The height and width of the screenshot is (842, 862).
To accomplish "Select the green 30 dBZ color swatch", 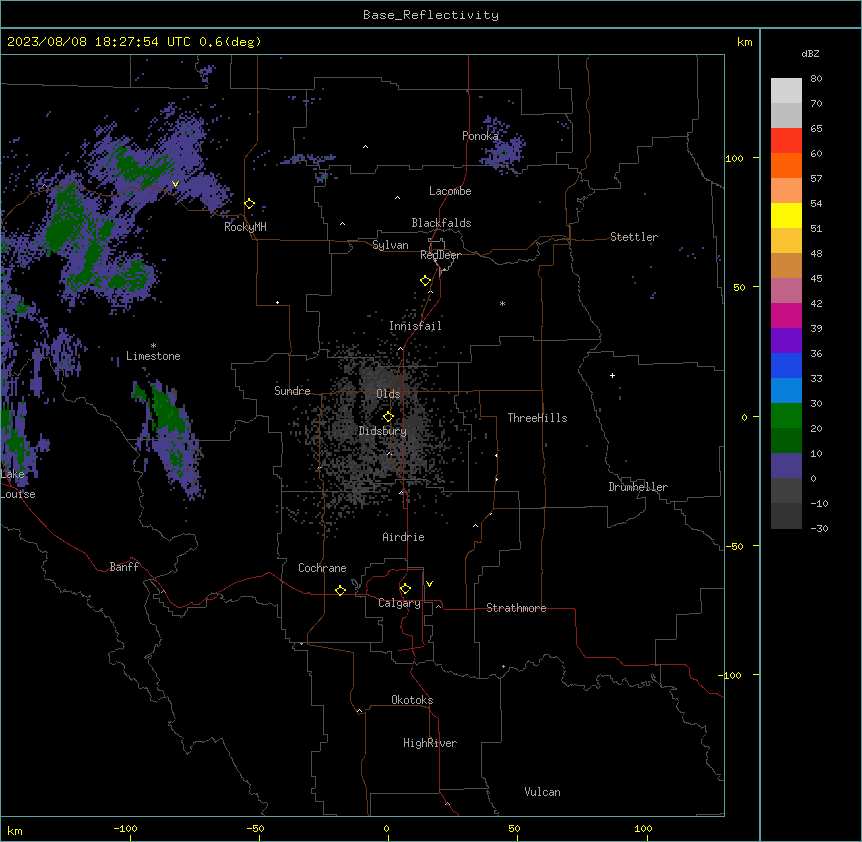I will (786, 416).
